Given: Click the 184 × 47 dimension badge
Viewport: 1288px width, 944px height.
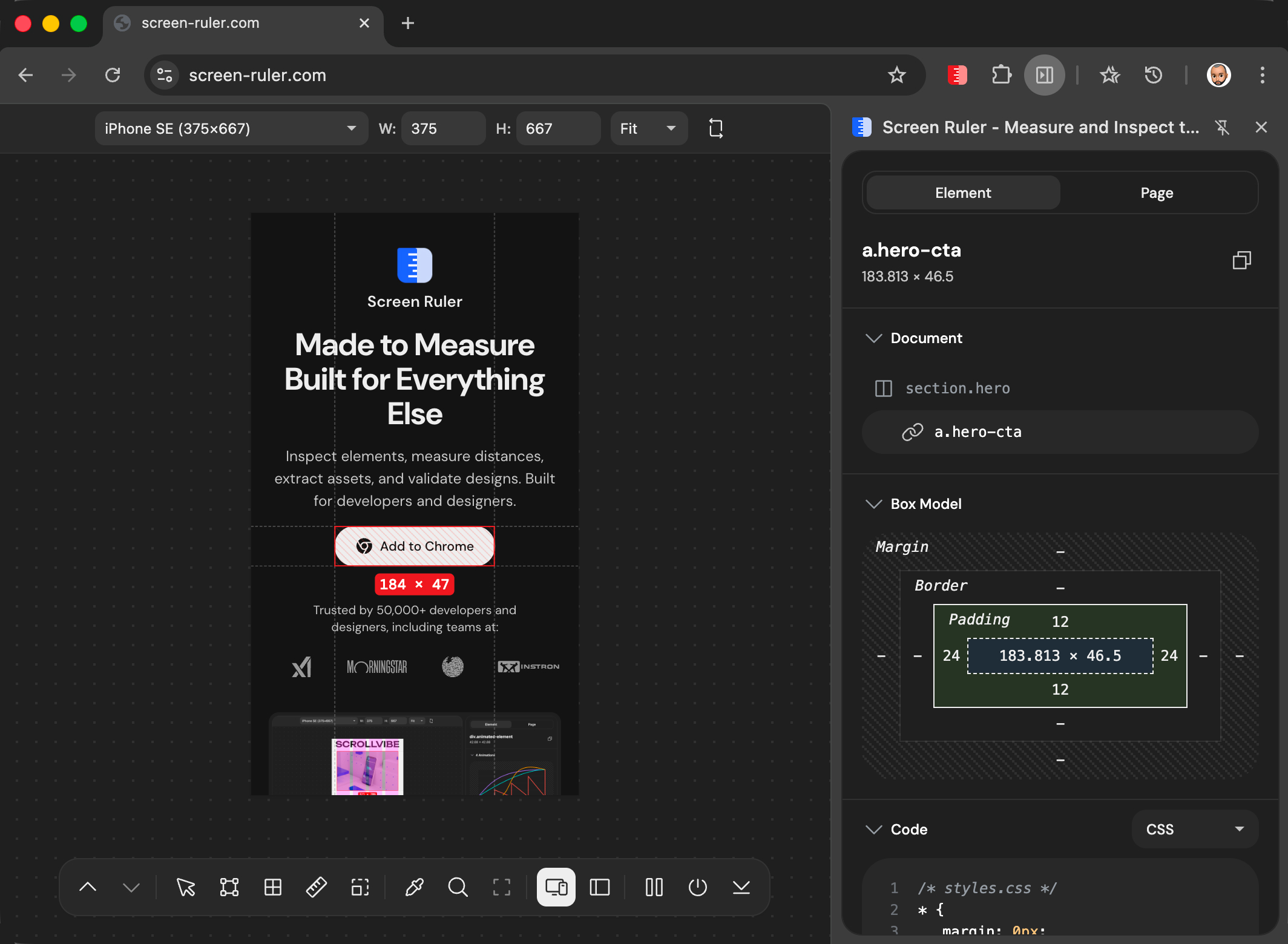Looking at the screenshot, I should pyautogui.click(x=415, y=585).
